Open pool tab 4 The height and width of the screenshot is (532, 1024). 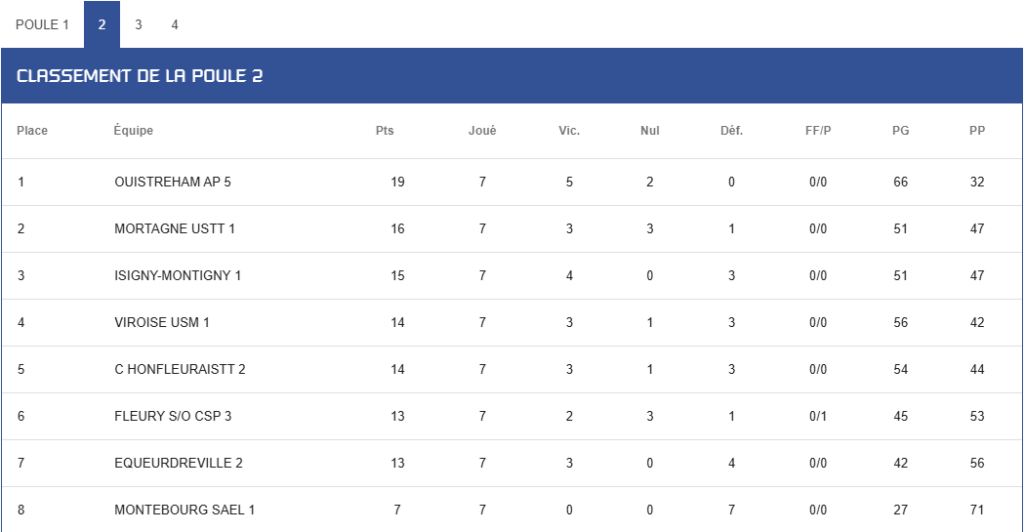tap(174, 25)
